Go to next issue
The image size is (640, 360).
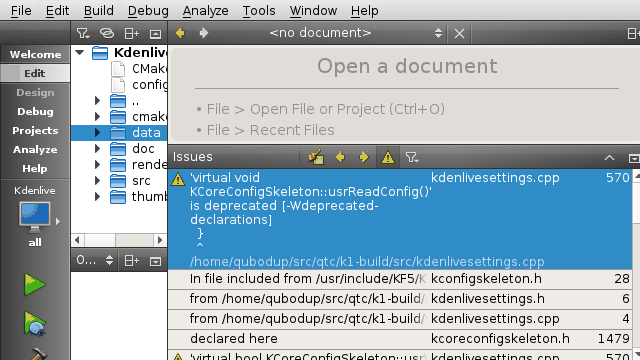(x=364, y=157)
